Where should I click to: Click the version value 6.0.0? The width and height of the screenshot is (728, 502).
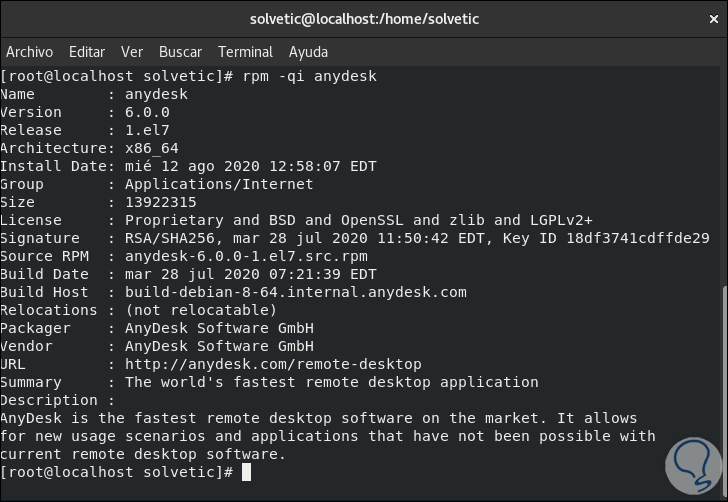pos(147,112)
